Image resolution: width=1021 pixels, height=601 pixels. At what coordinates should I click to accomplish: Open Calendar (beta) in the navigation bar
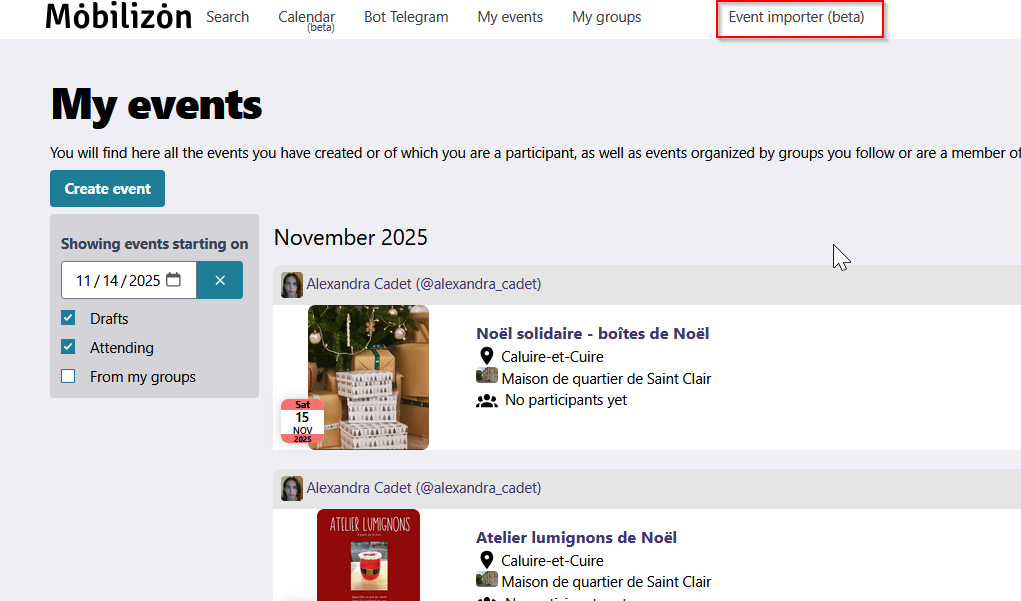(306, 18)
